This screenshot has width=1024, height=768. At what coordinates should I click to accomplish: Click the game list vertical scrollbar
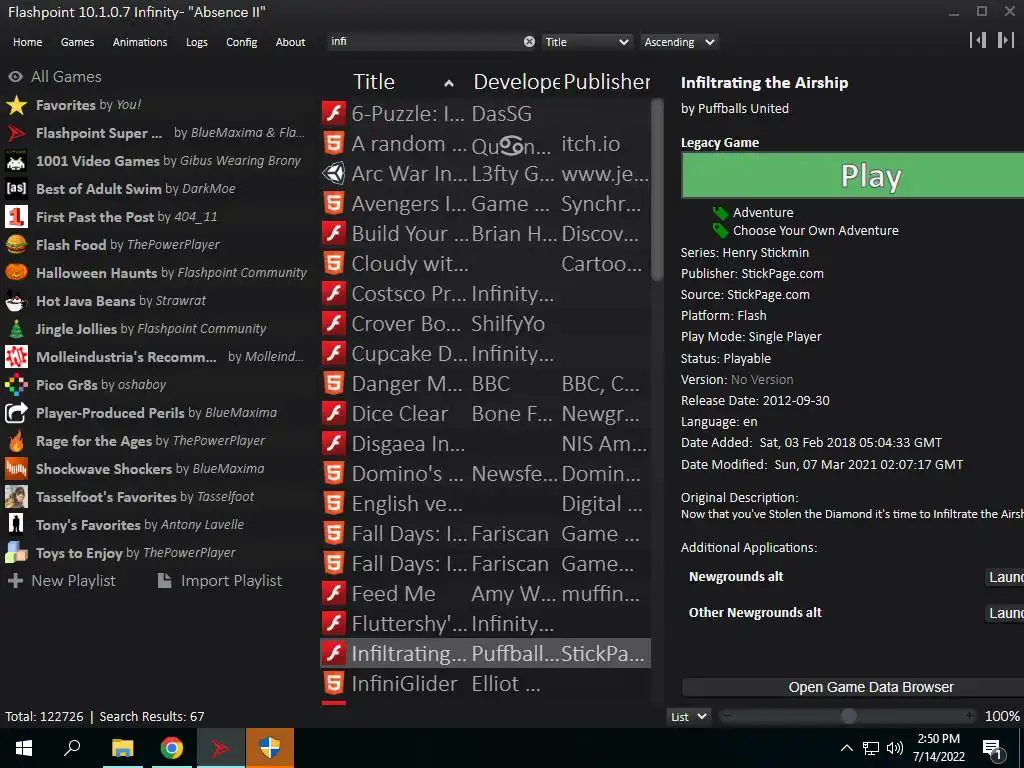[x=657, y=189]
